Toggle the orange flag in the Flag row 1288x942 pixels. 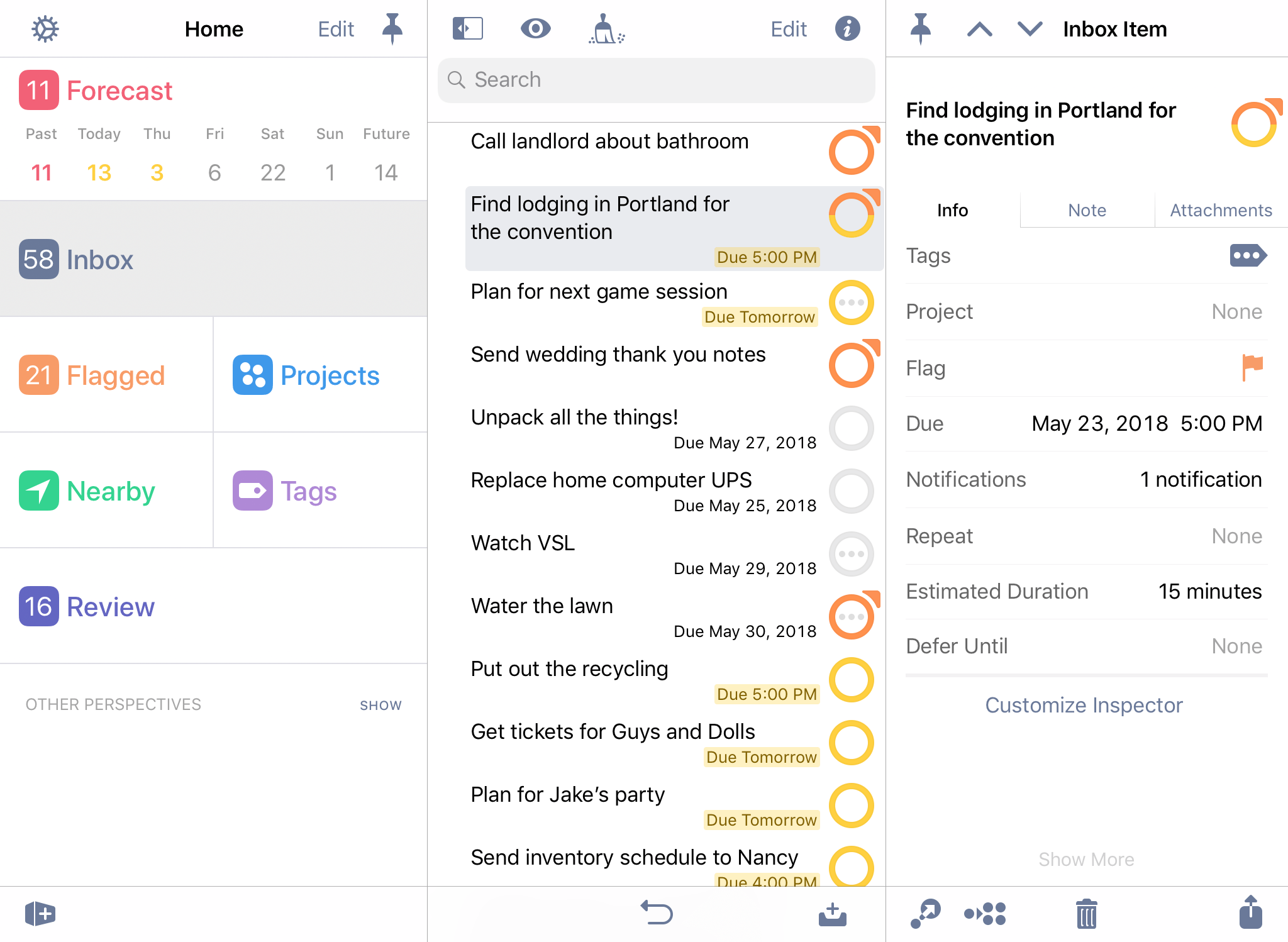pyautogui.click(x=1252, y=368)
